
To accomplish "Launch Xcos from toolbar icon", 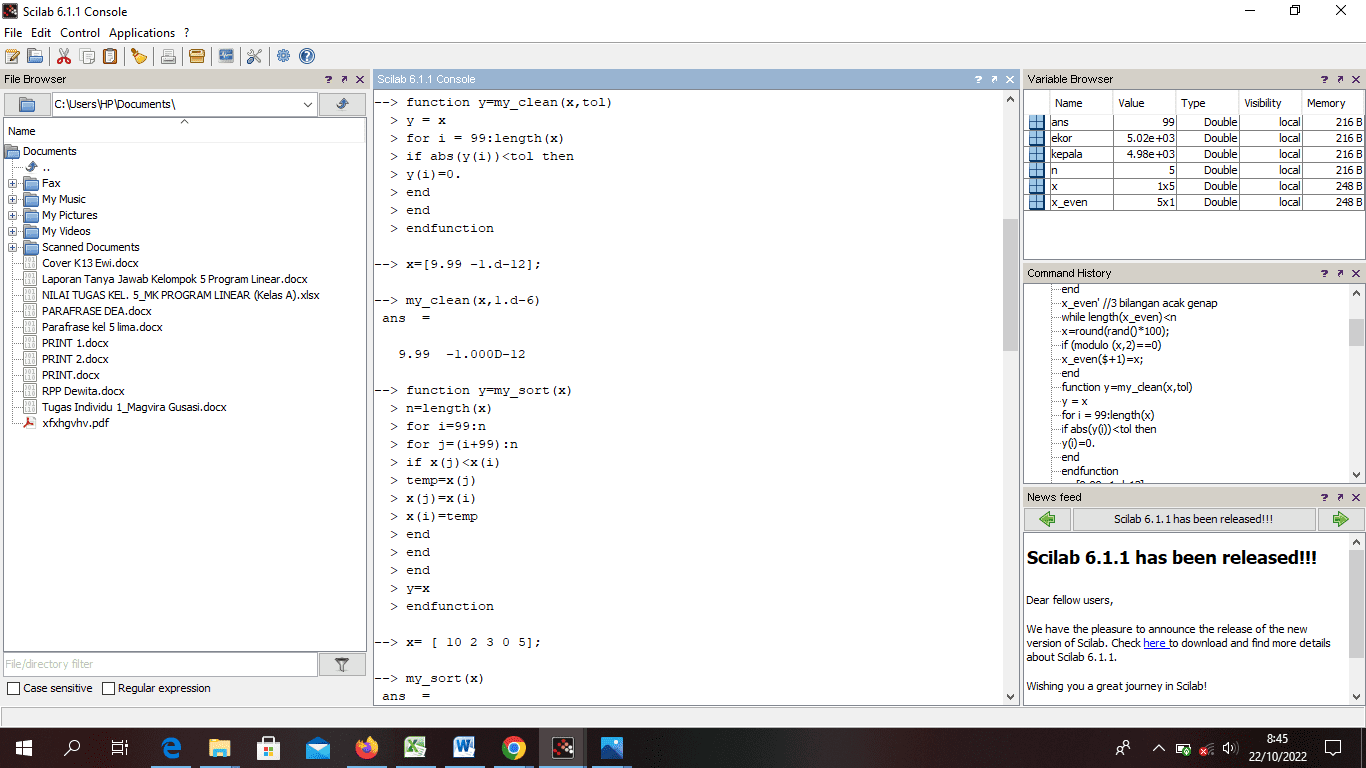I will 226,56.
